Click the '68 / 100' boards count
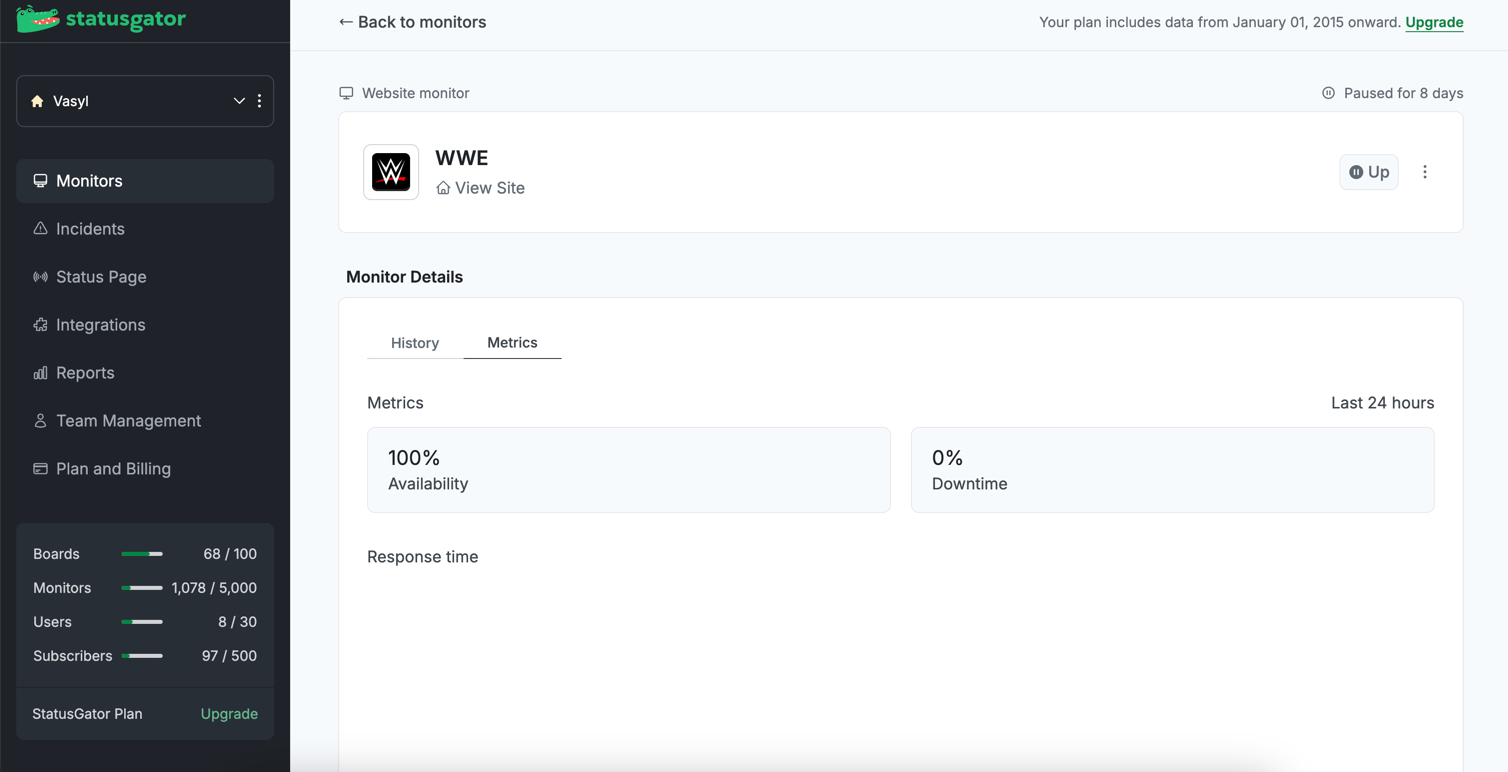The width and height of the screenshot is (1508, 772). tap(230, 554)
